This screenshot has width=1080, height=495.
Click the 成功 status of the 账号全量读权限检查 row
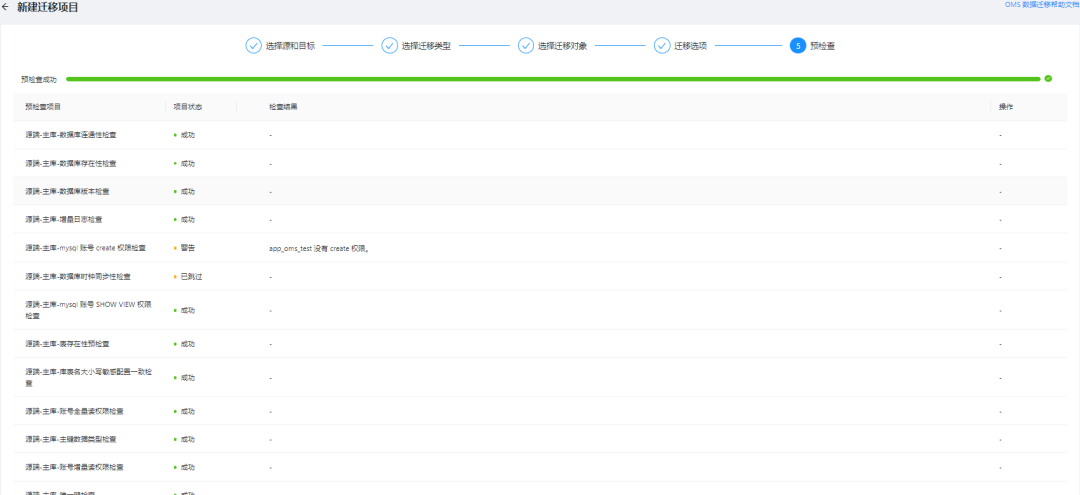point(185,412)
